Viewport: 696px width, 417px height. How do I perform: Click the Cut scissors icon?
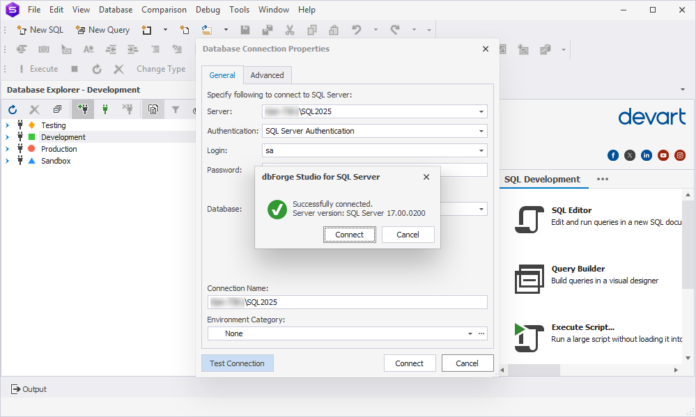tap(290, 30)
